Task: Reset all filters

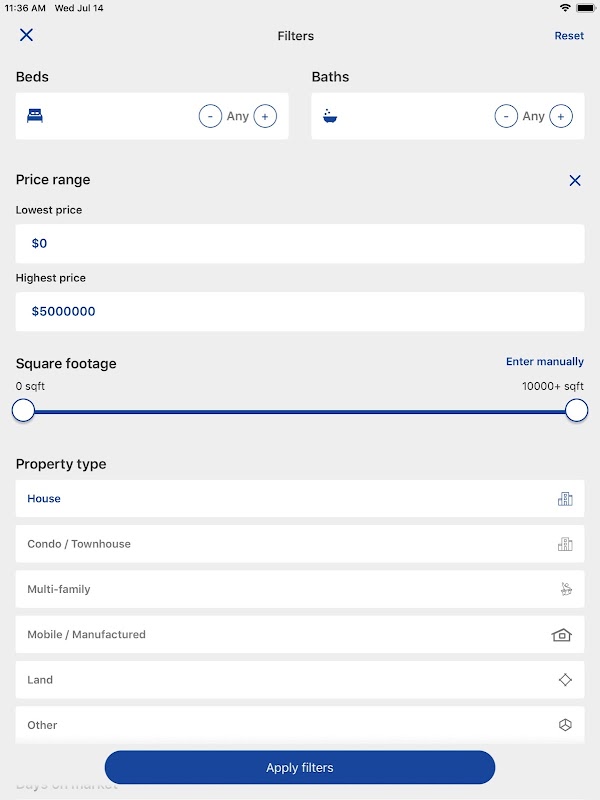Action: pos(569,36)
